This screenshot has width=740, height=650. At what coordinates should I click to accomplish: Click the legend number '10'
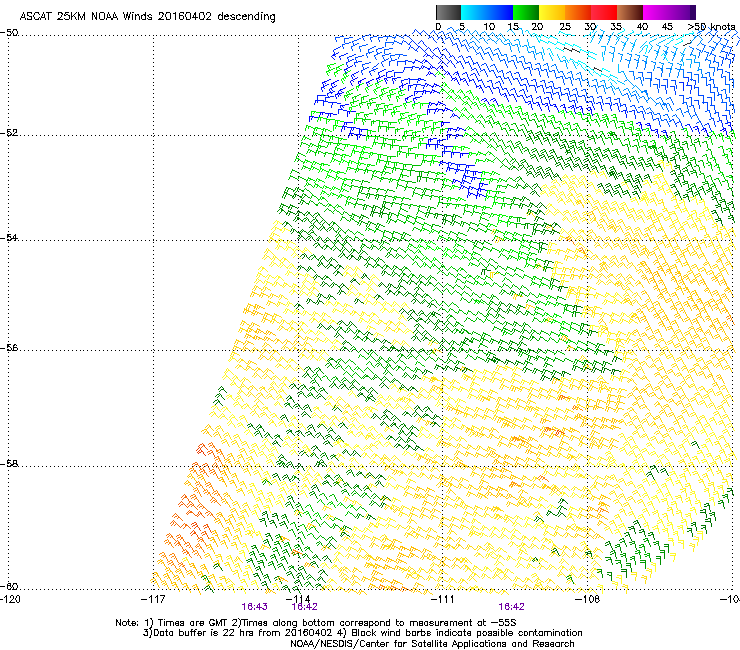489,27
